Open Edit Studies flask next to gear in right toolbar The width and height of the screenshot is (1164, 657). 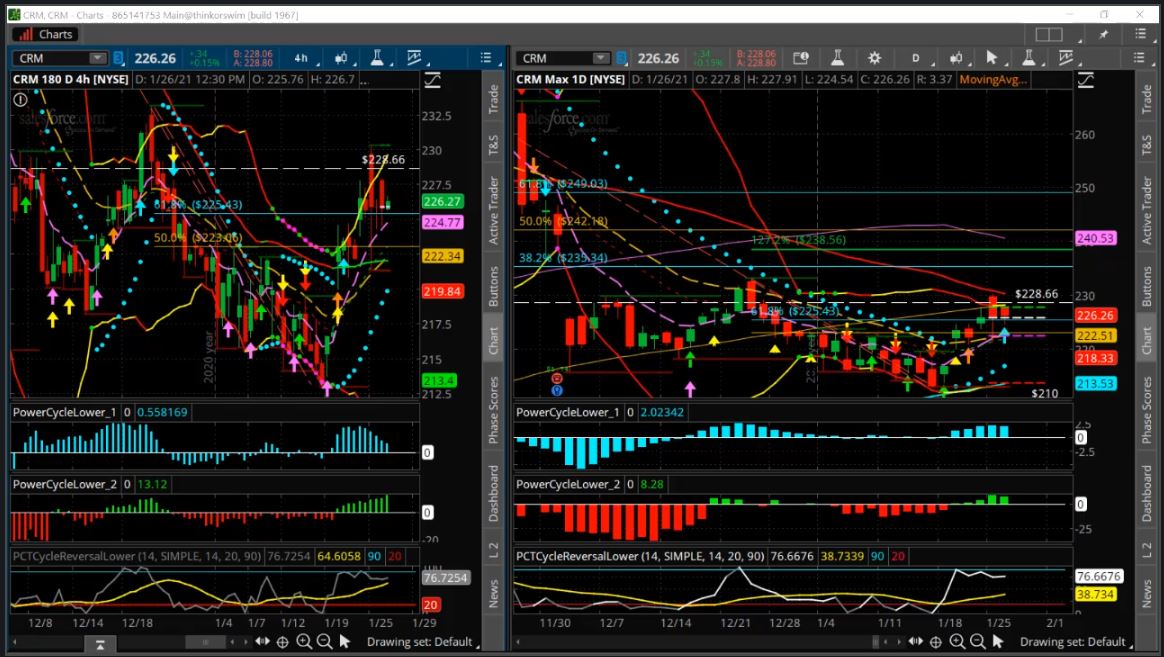tap(837, 58)
